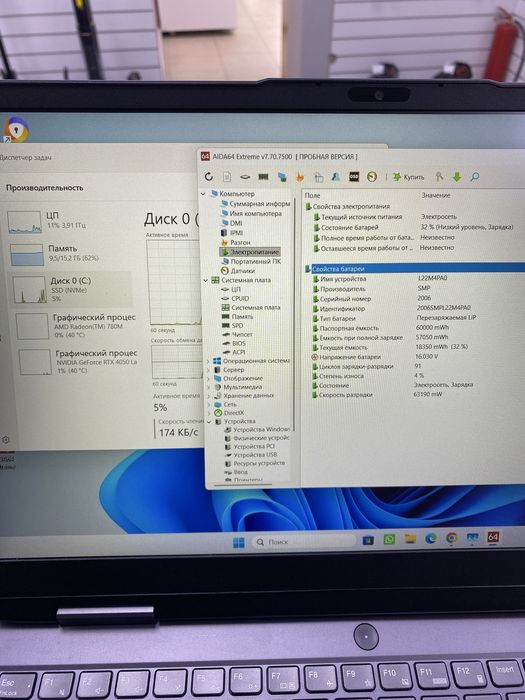The width and height of the screenshot is (525, 700).
Task: Select Суммарная информация in the tree
Action: 255,204
